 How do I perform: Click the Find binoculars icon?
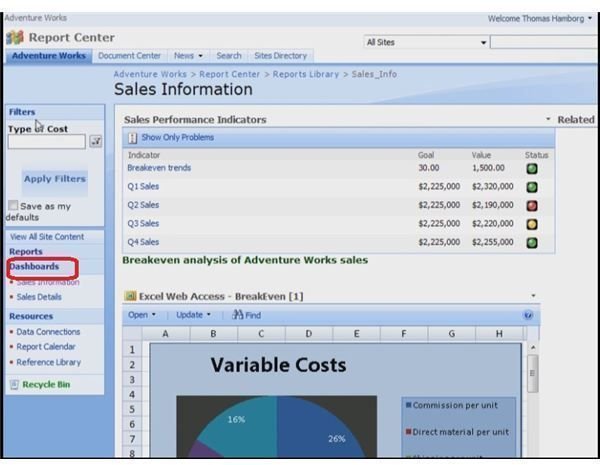coord(238,315)
